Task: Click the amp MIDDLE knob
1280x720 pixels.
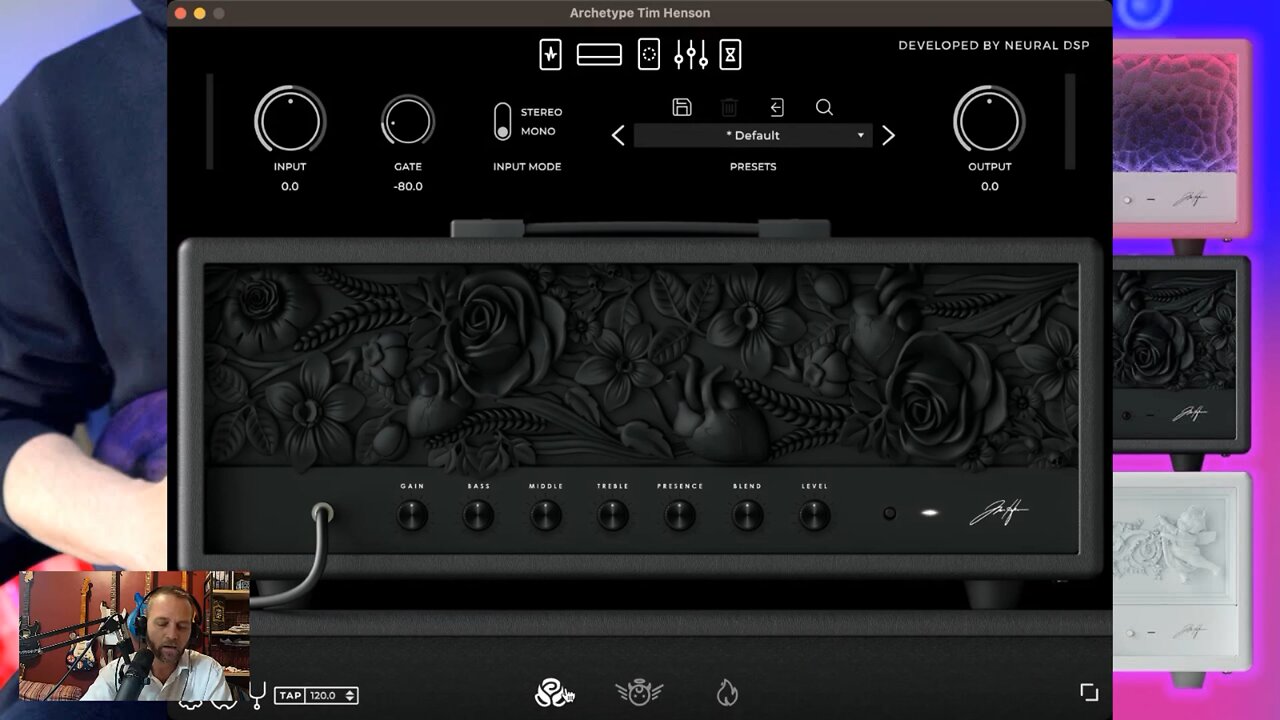Action: 546,515
